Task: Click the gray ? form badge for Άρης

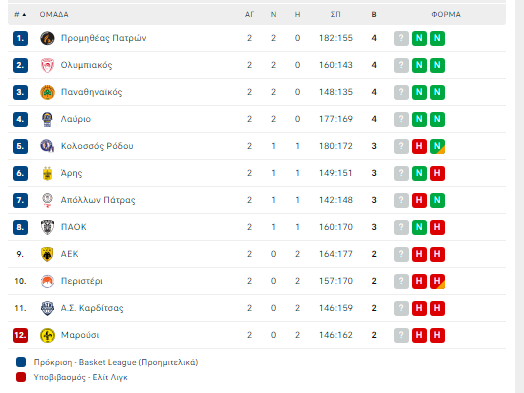Action: (401, 173)
